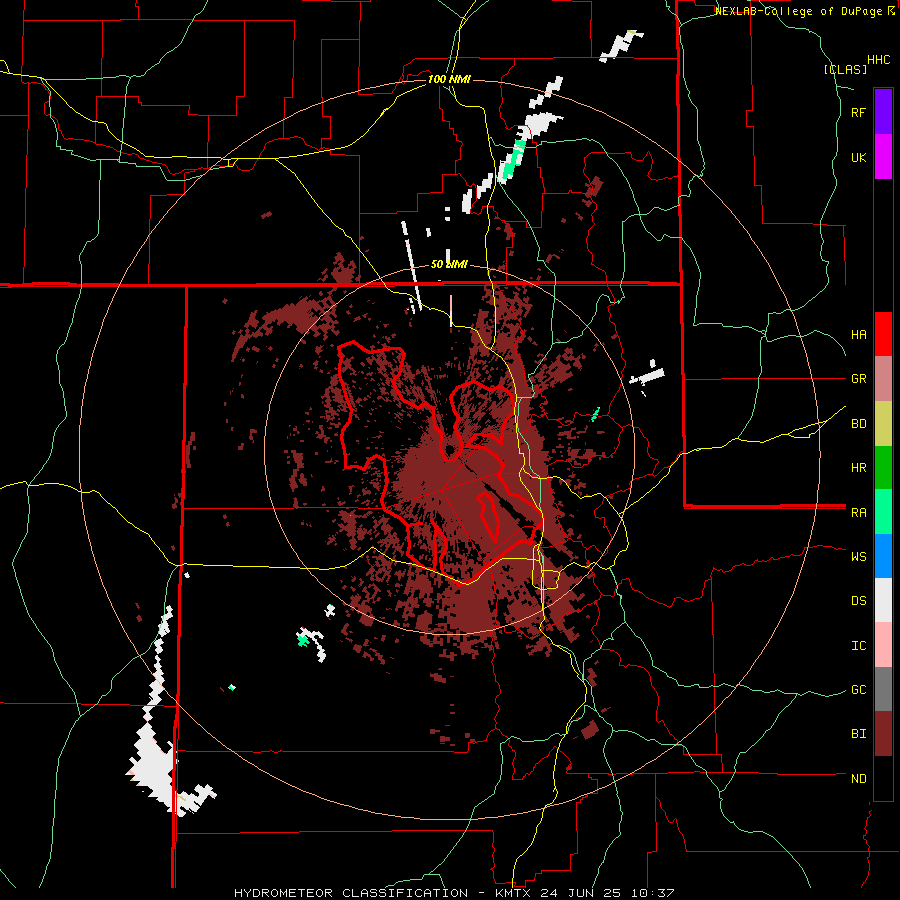Click the 'DS' legend label
The height and width of the screenshot is (900, 900).
click(858, 600)
